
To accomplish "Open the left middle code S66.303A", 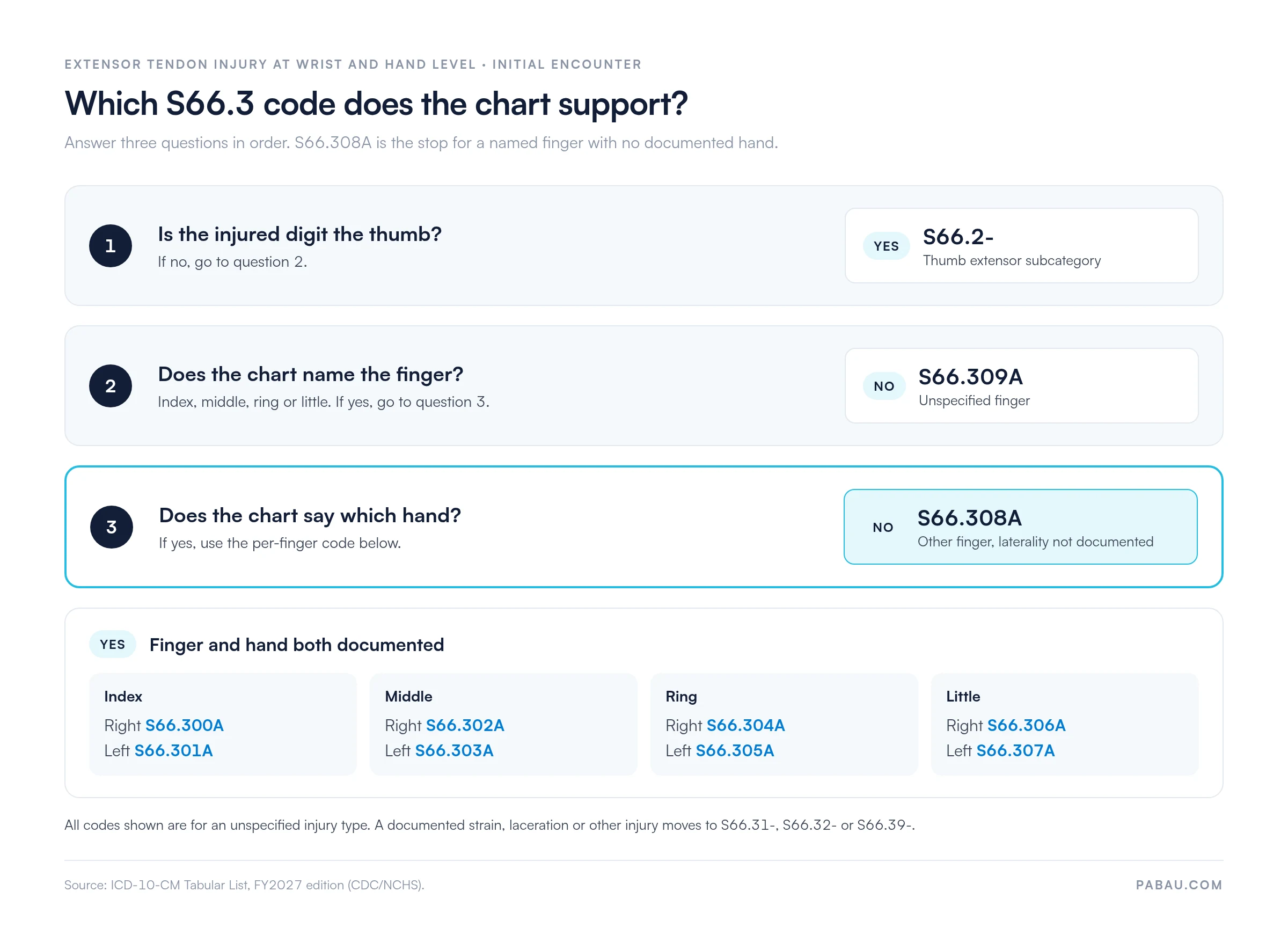I will (x=454, y=750).
